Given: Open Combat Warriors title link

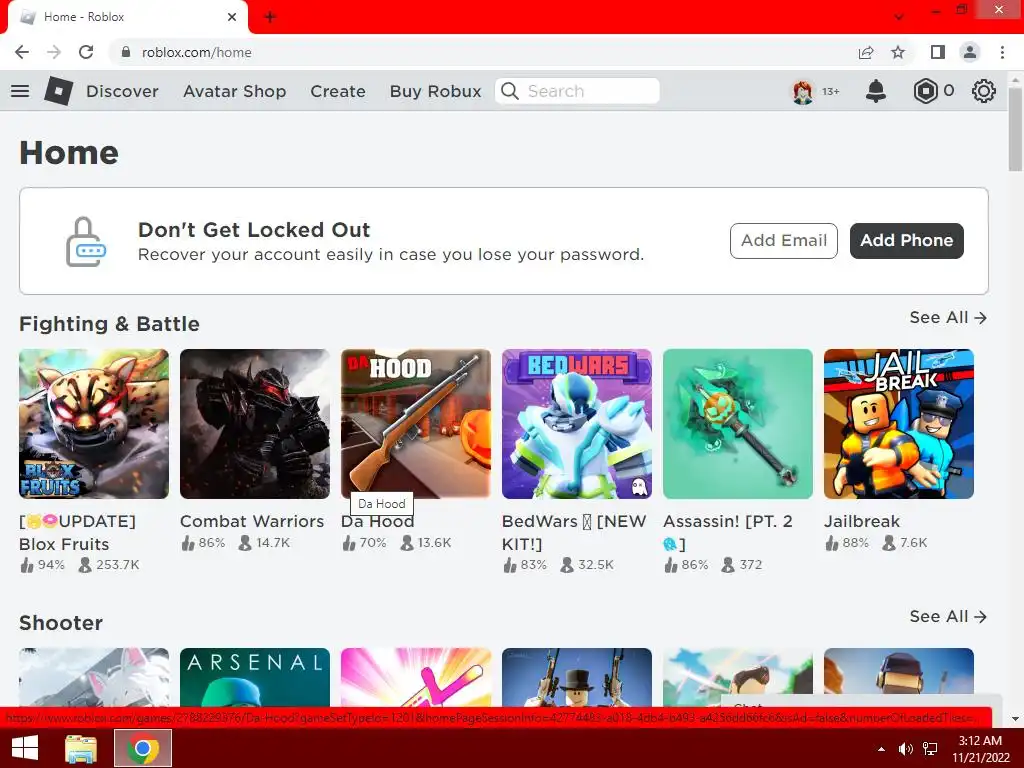Looking at the screenshot, I should point(252,521).
